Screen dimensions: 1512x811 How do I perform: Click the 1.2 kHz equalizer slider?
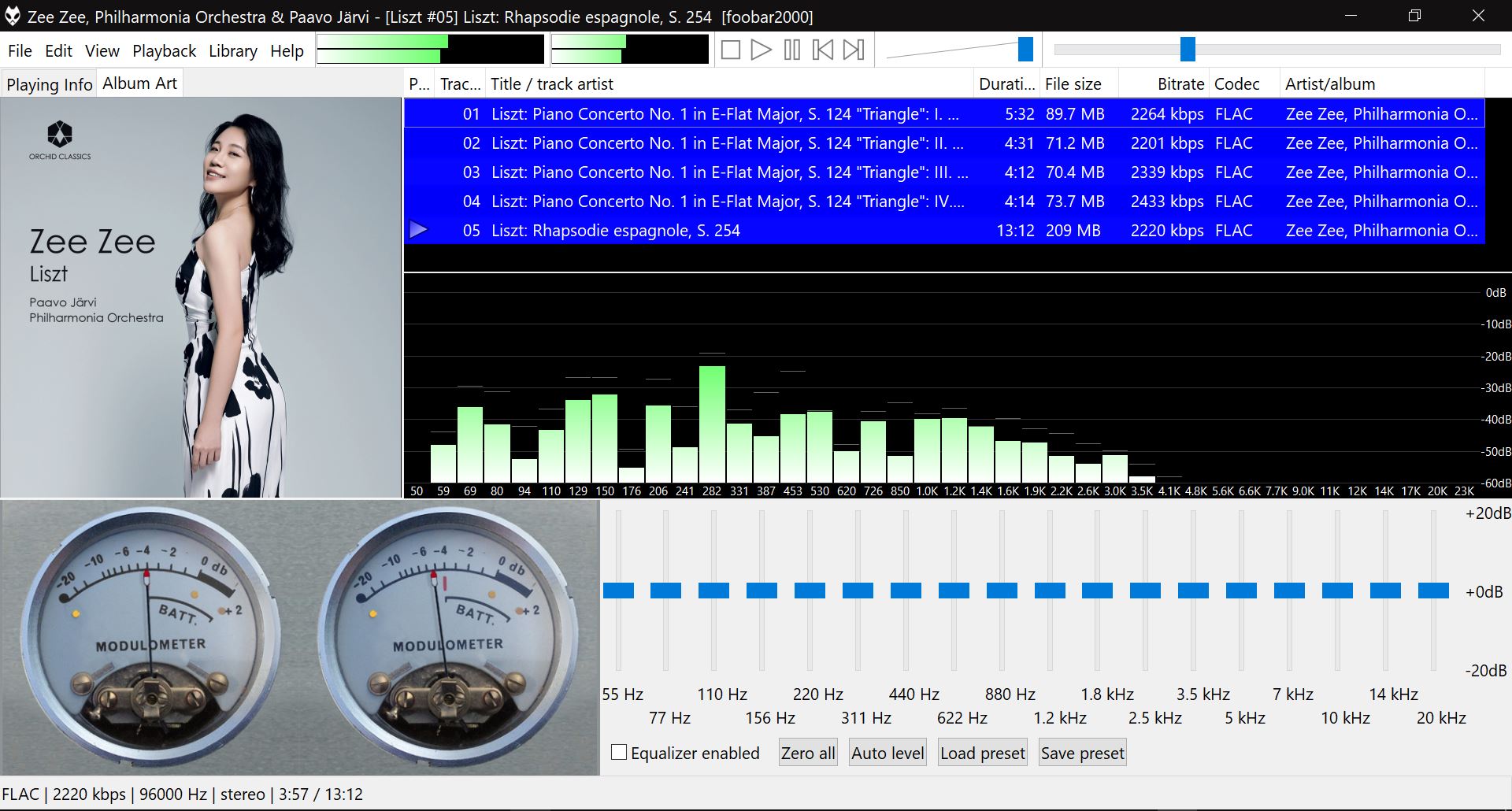point(1050,591)
